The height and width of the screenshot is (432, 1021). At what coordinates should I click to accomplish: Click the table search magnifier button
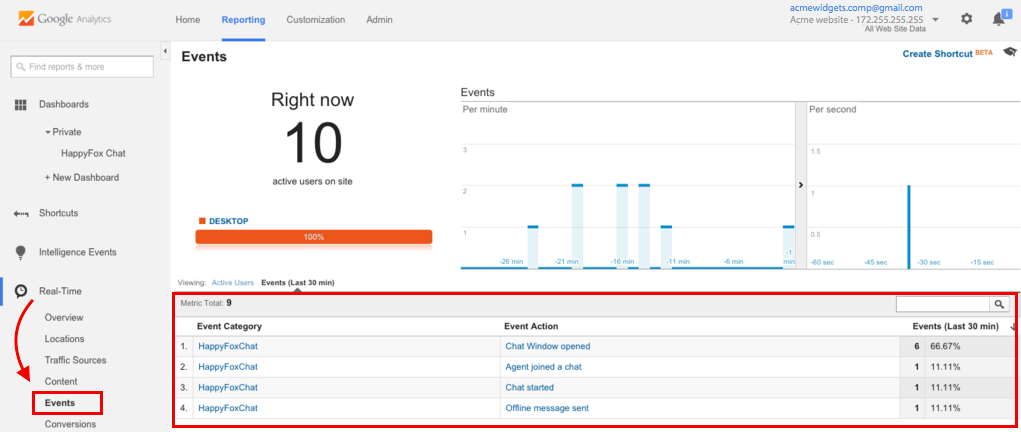pyautogui.click(x=1000, y=304)
